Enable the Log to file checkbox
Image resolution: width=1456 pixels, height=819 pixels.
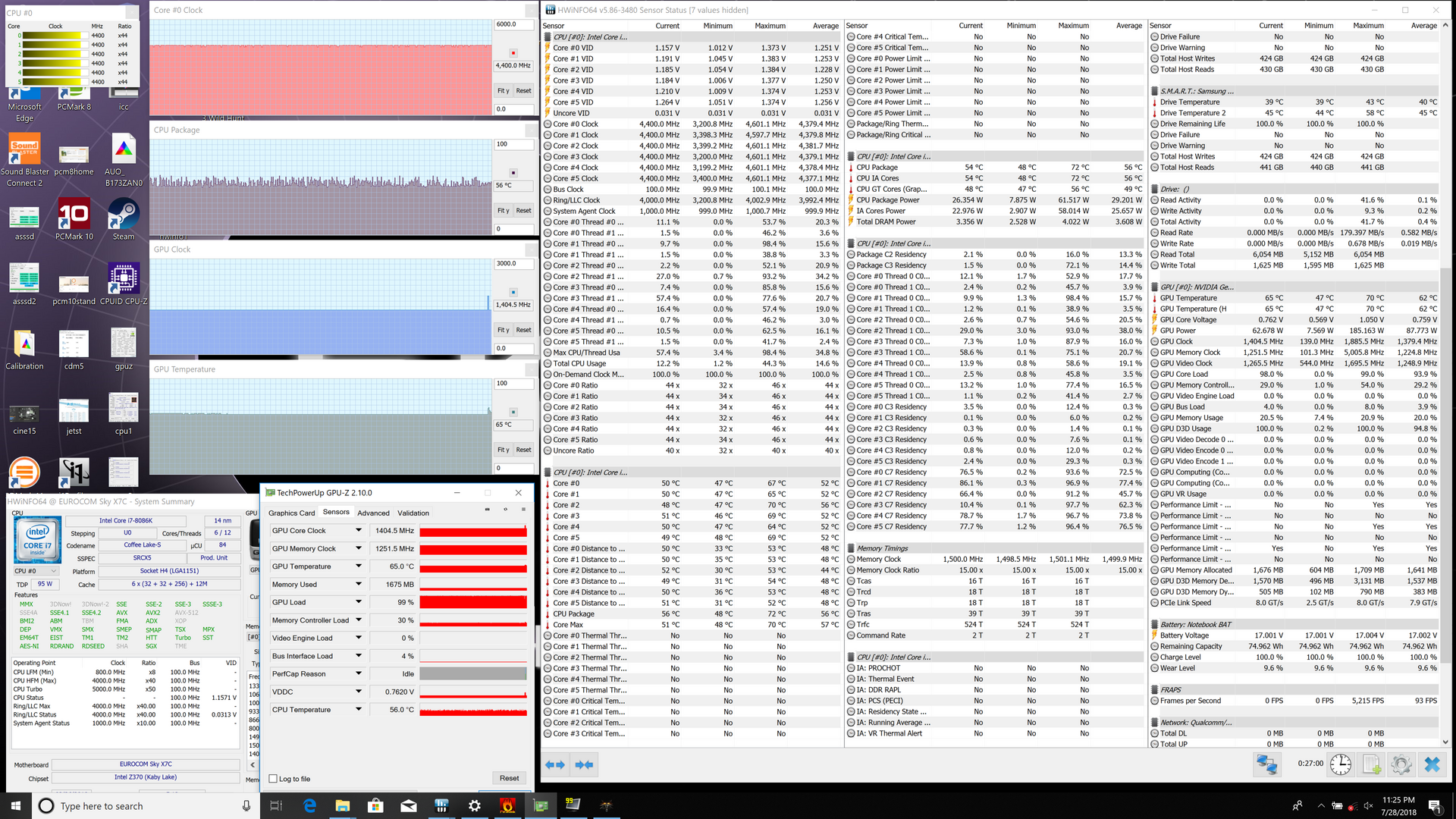[x=273, y=779]
